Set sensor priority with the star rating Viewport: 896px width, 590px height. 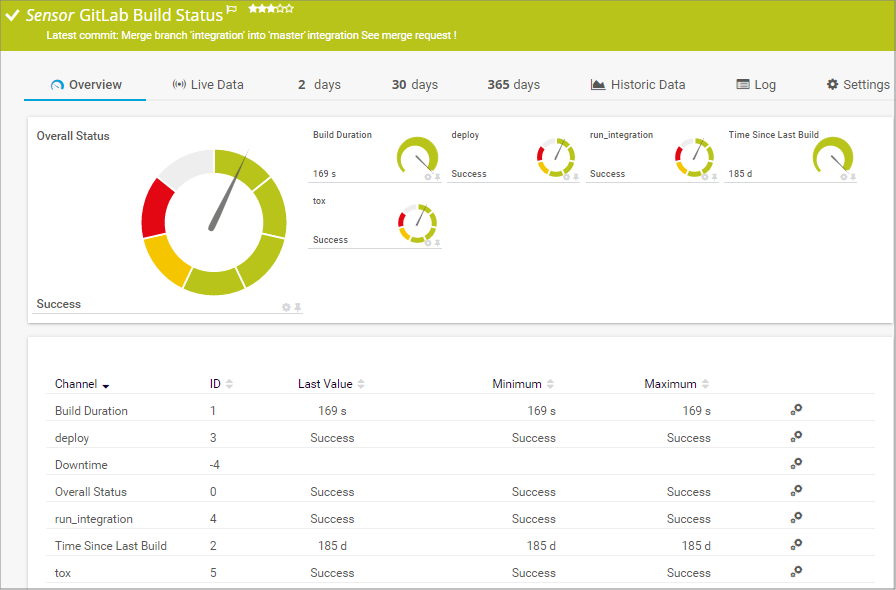tap(270, 9)
